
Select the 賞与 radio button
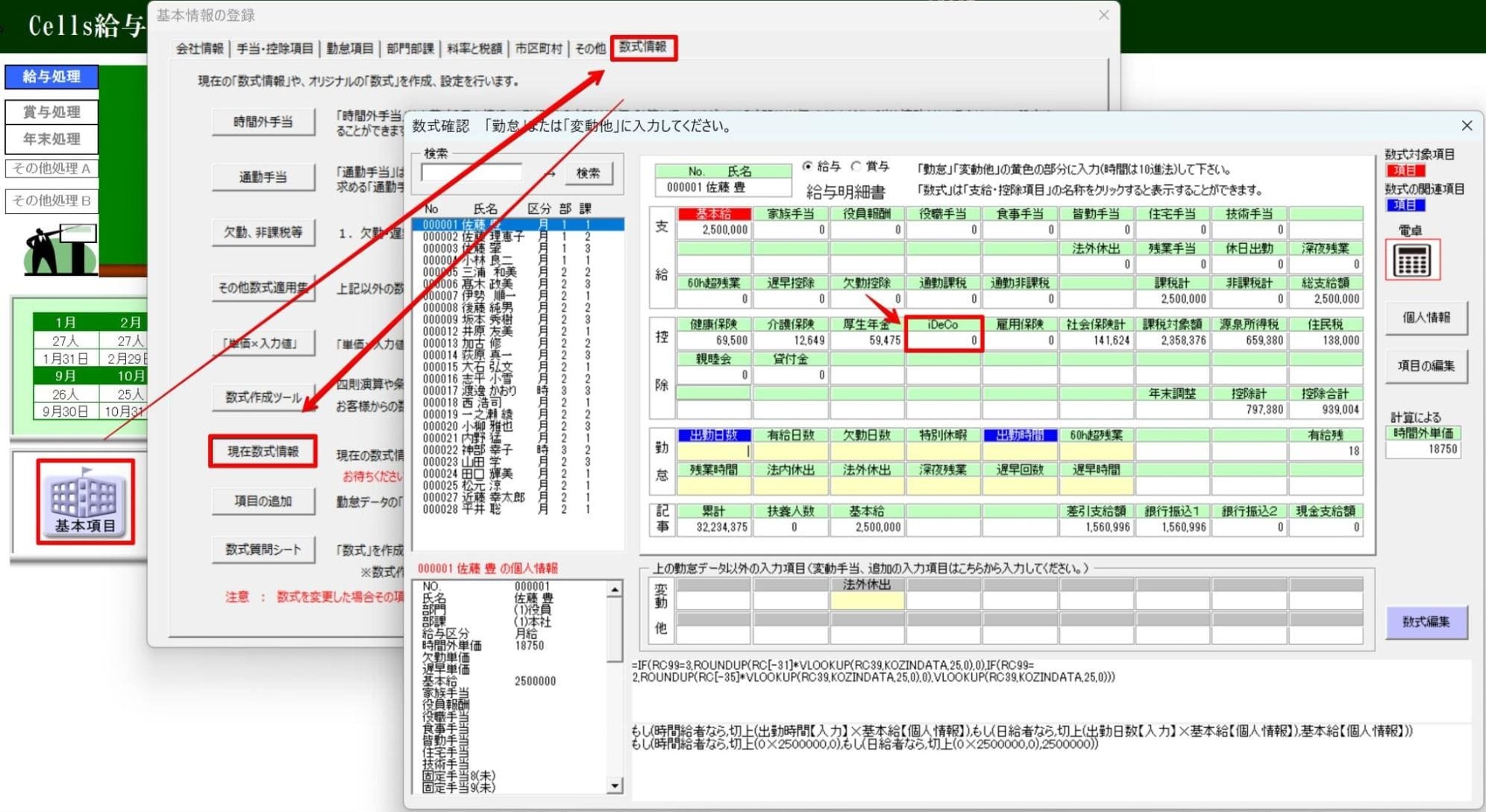[x=856, y=166]
